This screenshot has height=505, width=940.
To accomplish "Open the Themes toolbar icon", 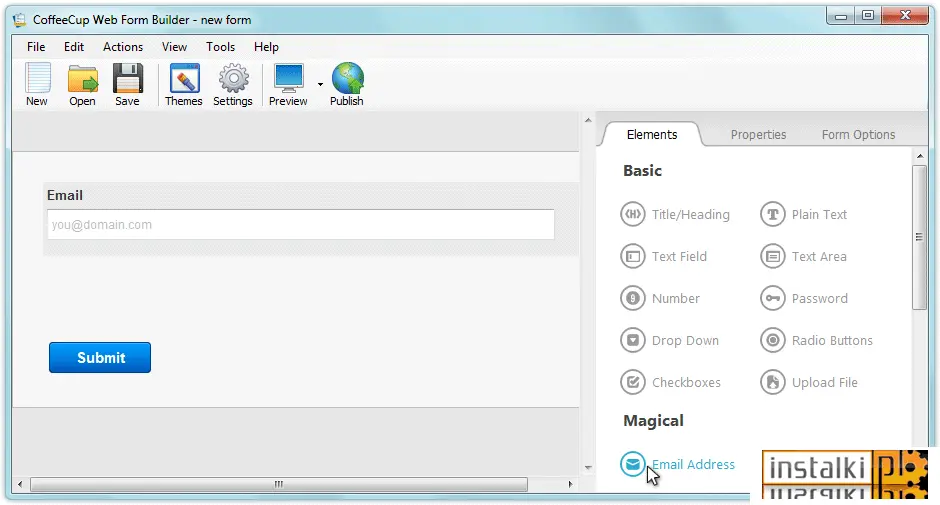I will (x=183, y=85).
